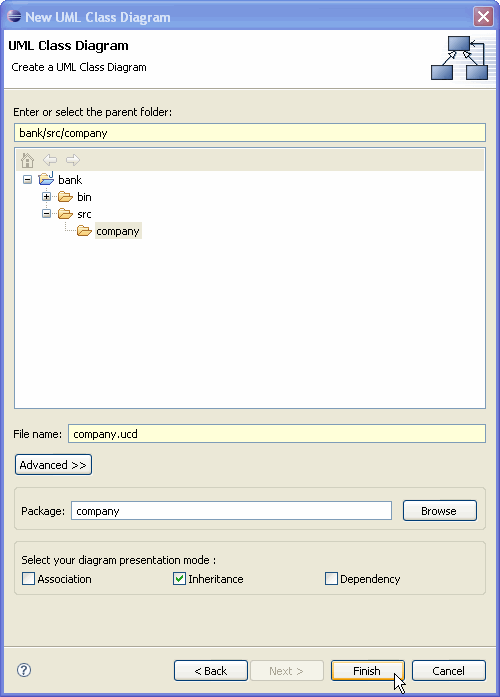Click the forward arrow in folder toolbar
Viewport: 500px width, 697px height.
(73, 160)
